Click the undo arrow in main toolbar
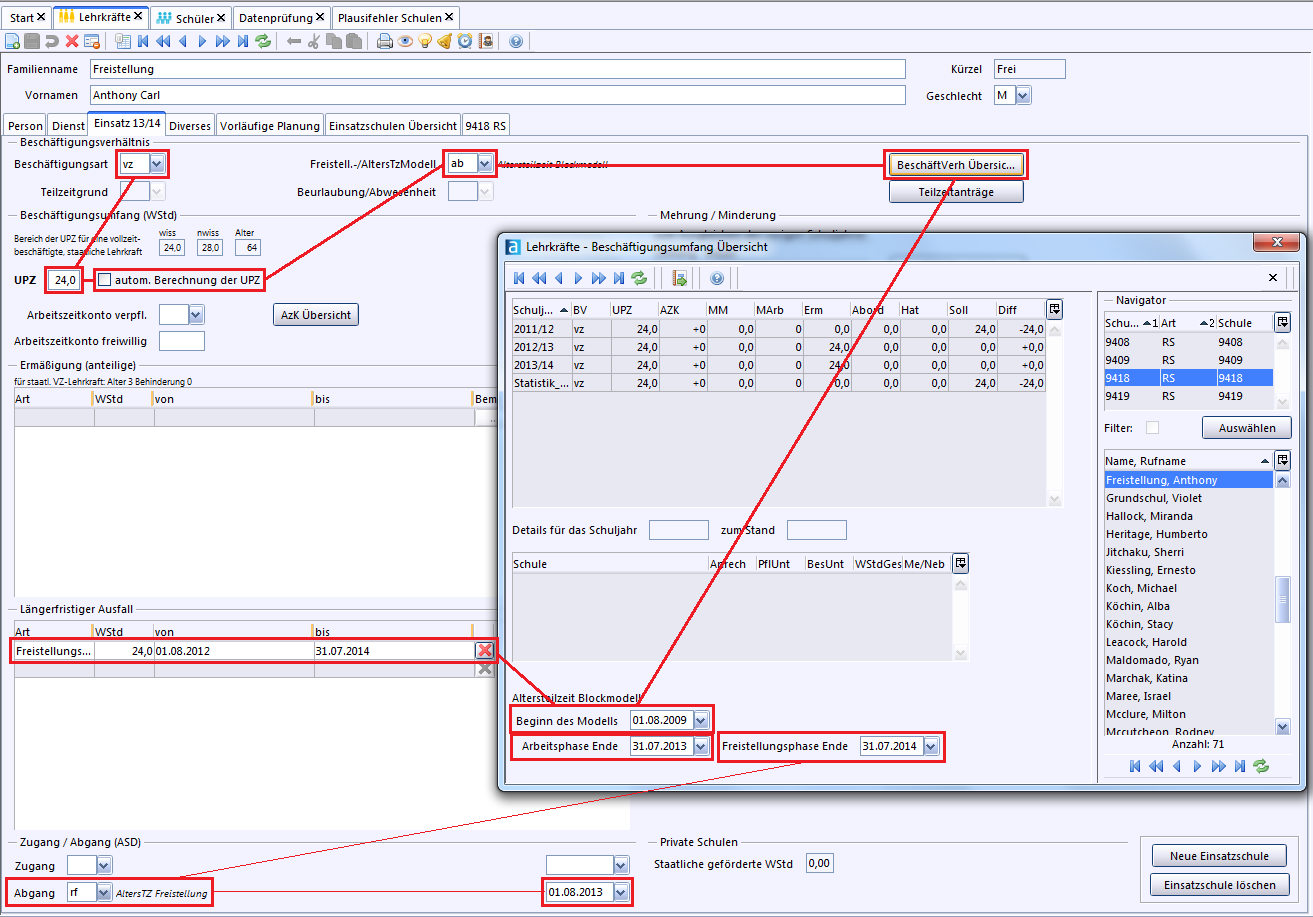1313x917 pixels. point(52,41)
